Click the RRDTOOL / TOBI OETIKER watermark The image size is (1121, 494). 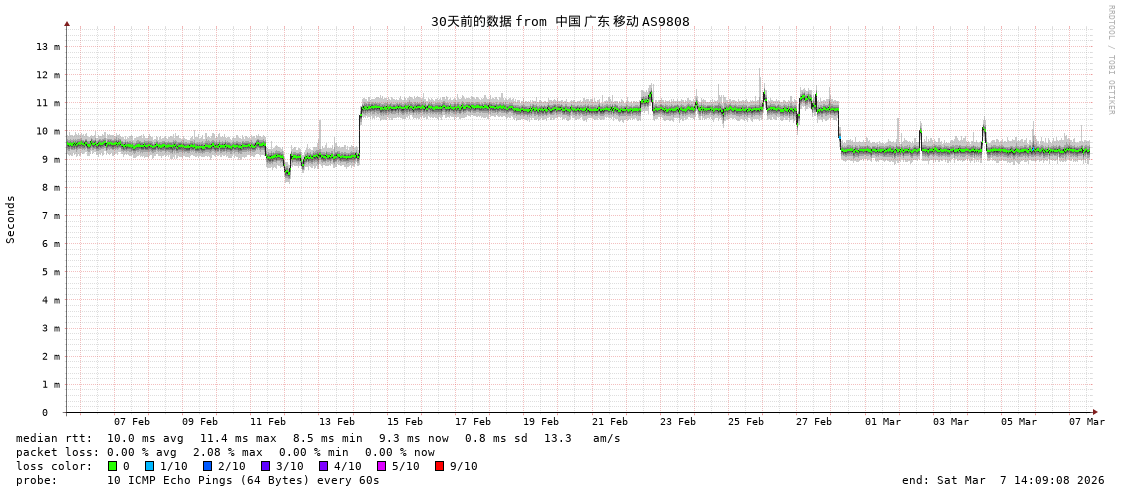click(x=1110, y=60)
